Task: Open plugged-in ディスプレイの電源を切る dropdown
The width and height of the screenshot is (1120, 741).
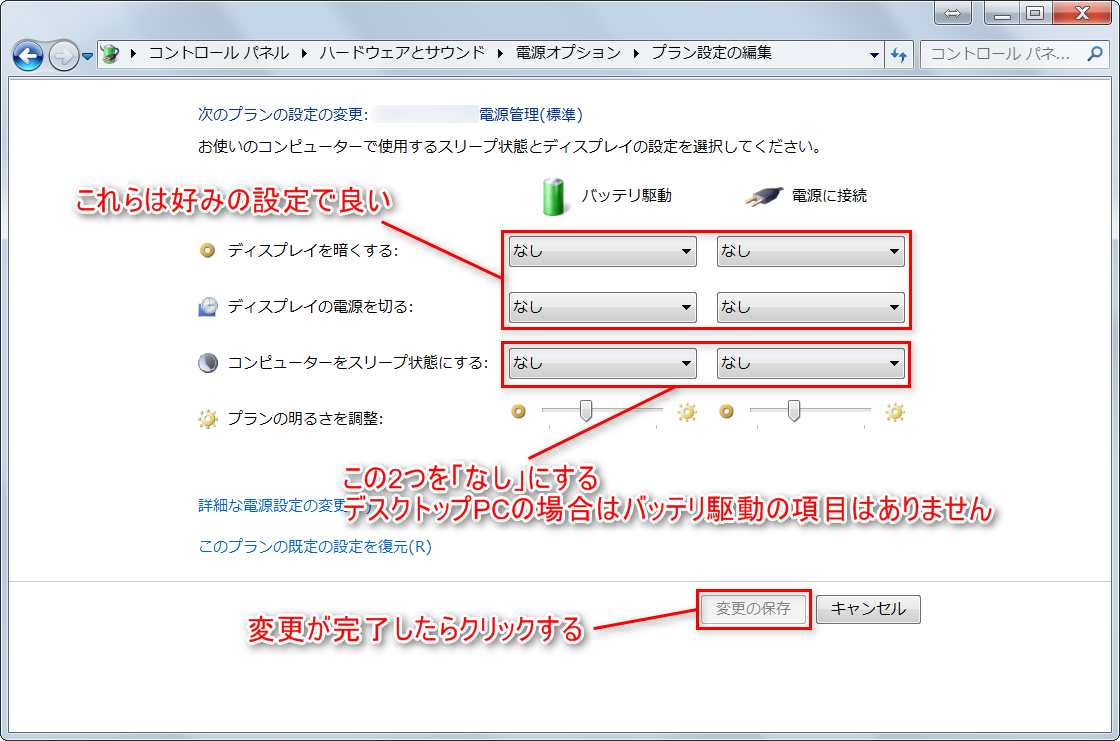Action: click(x=810, y=307)
